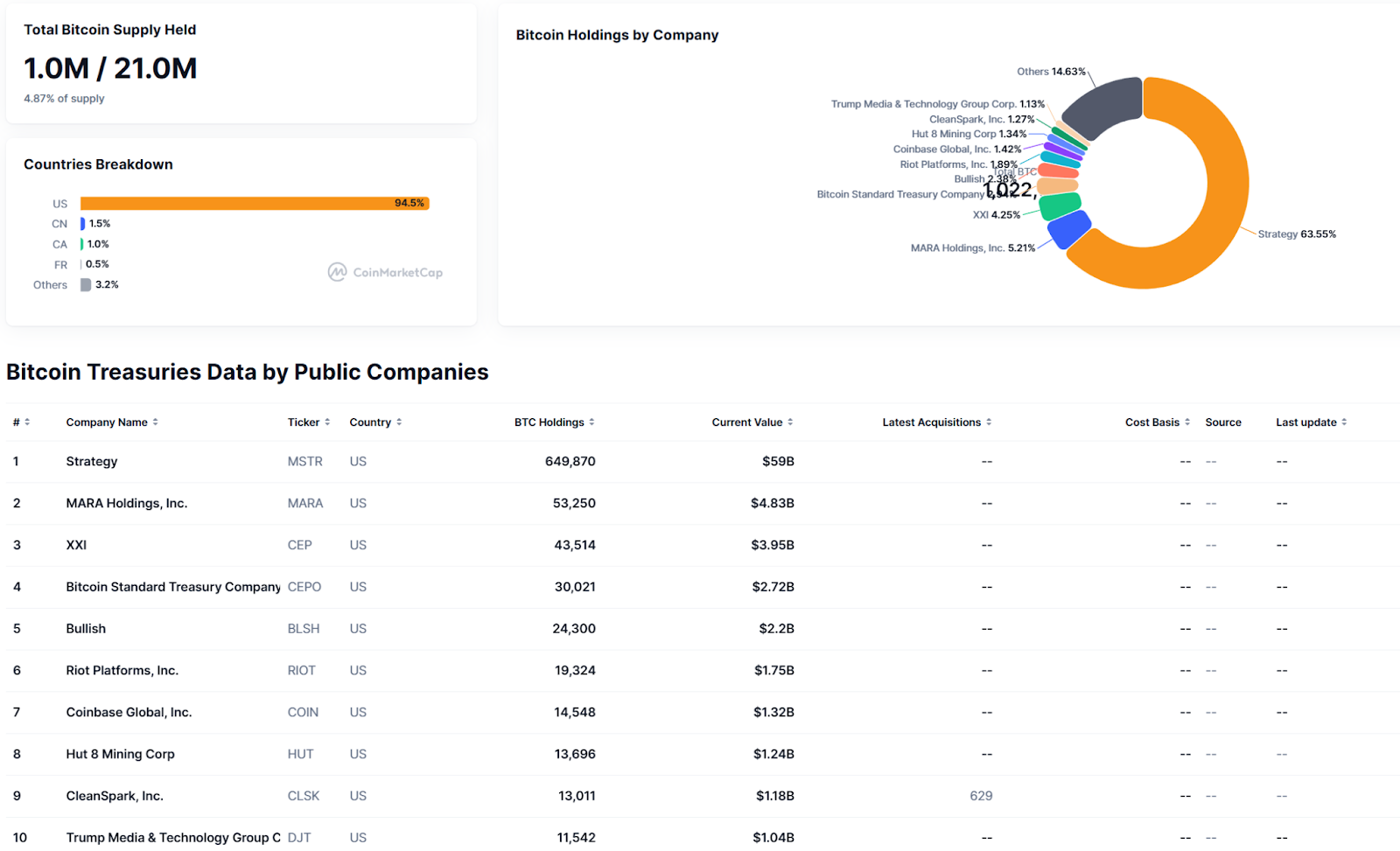Click CleanSpark's 629 latest acquisitions value

coord(981,796)
